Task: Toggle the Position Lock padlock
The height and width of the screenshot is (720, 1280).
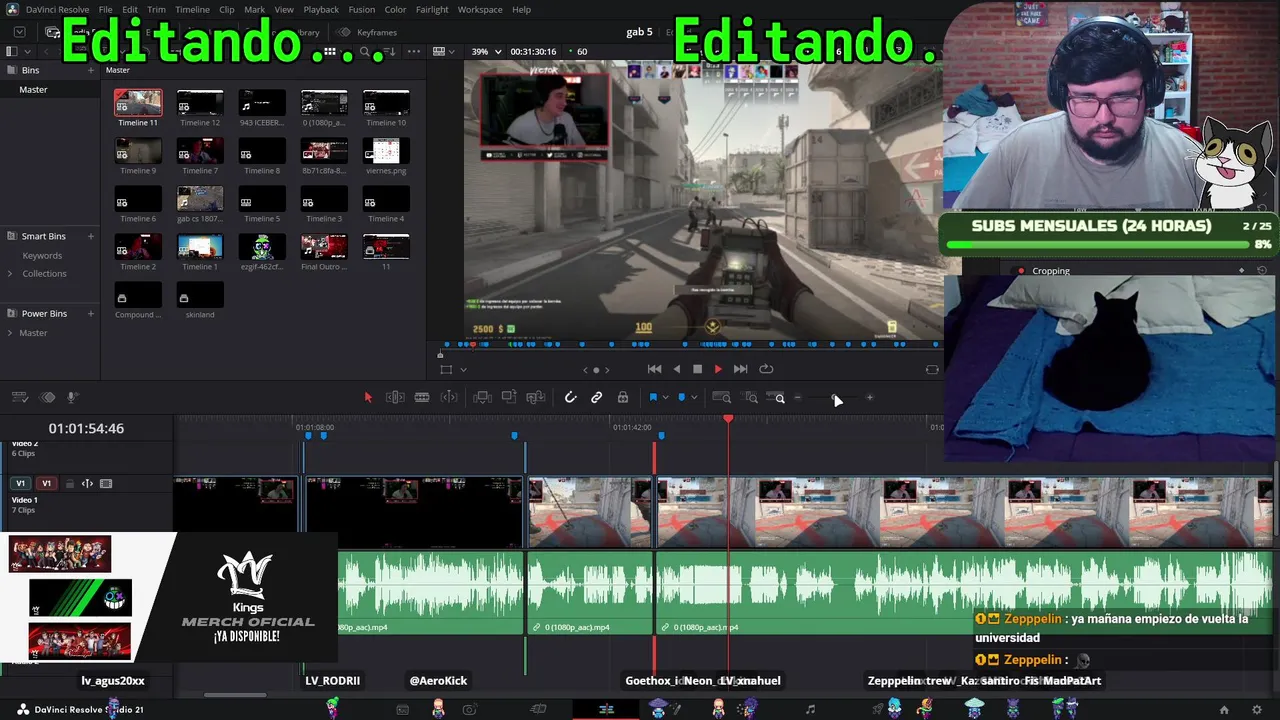Action: 622,397
